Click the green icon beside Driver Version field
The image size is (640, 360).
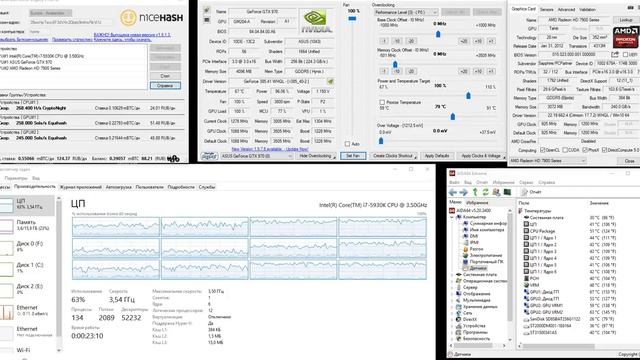330,82
